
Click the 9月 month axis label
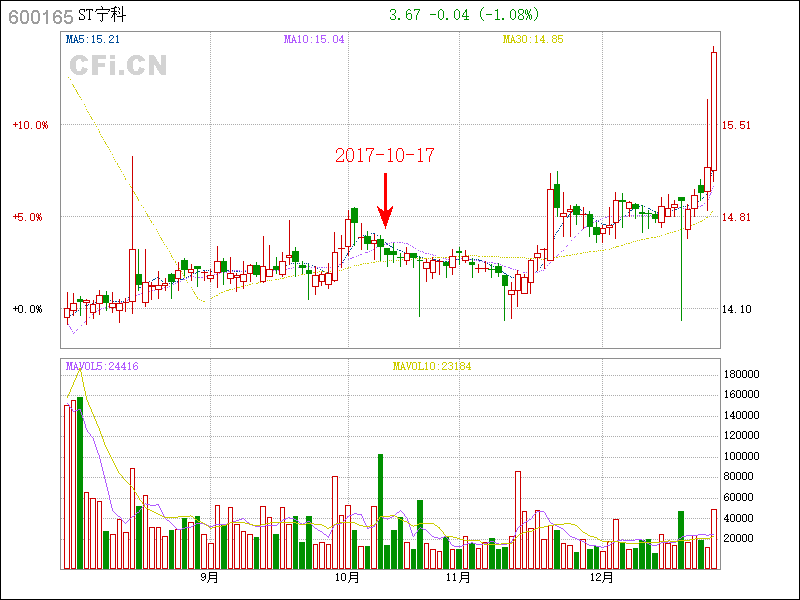tap(208, 577)
